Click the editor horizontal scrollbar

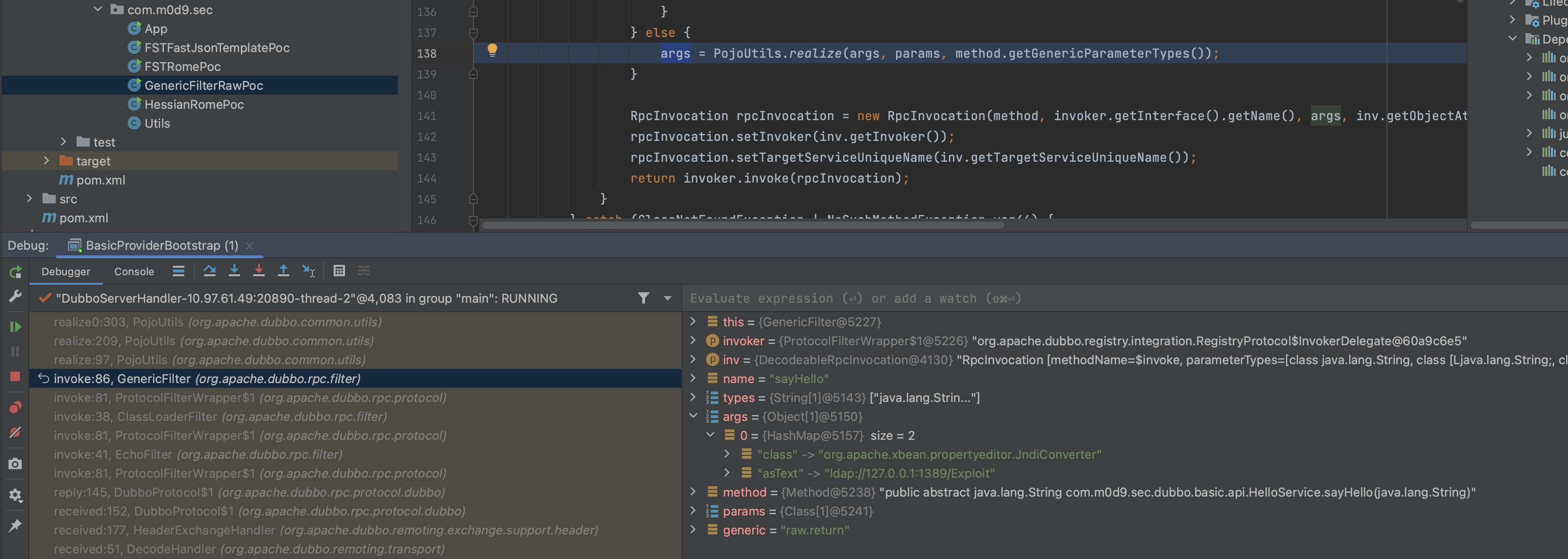pyautogui.click(x=742, y=225)
